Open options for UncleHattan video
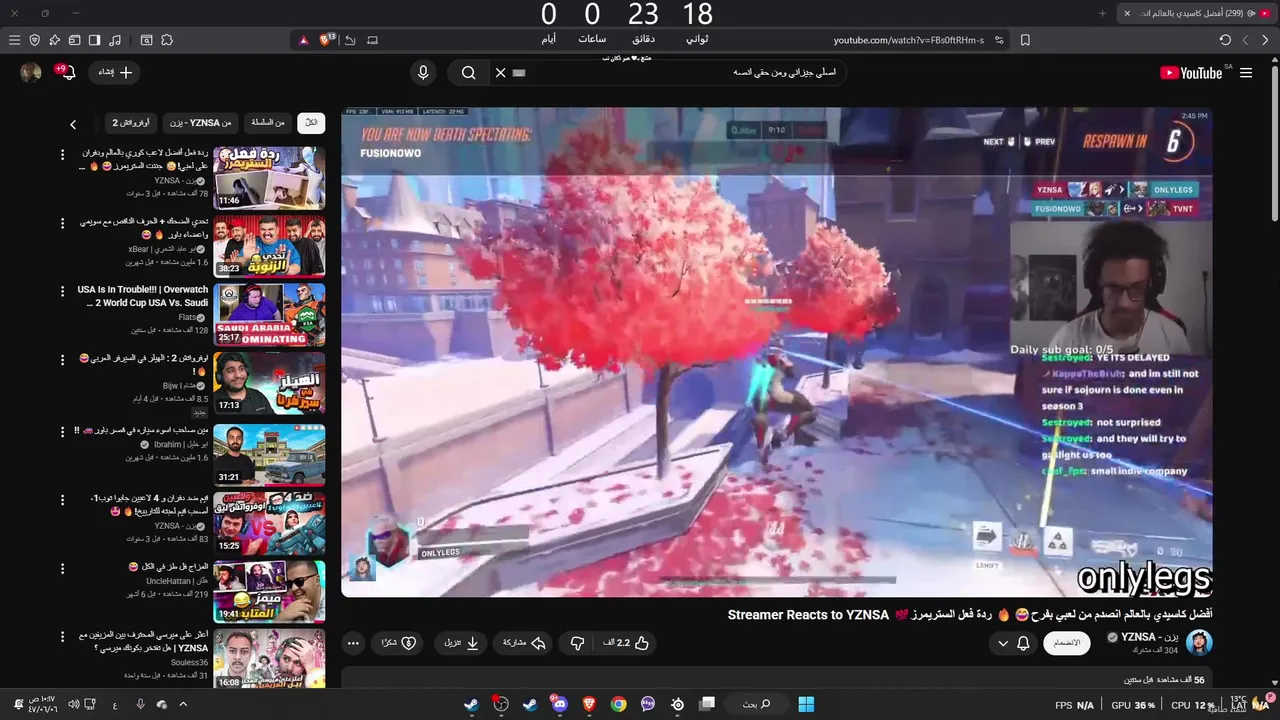Image resolution: width=1280 pixels, height=720 pixels. tap(62, 568)
